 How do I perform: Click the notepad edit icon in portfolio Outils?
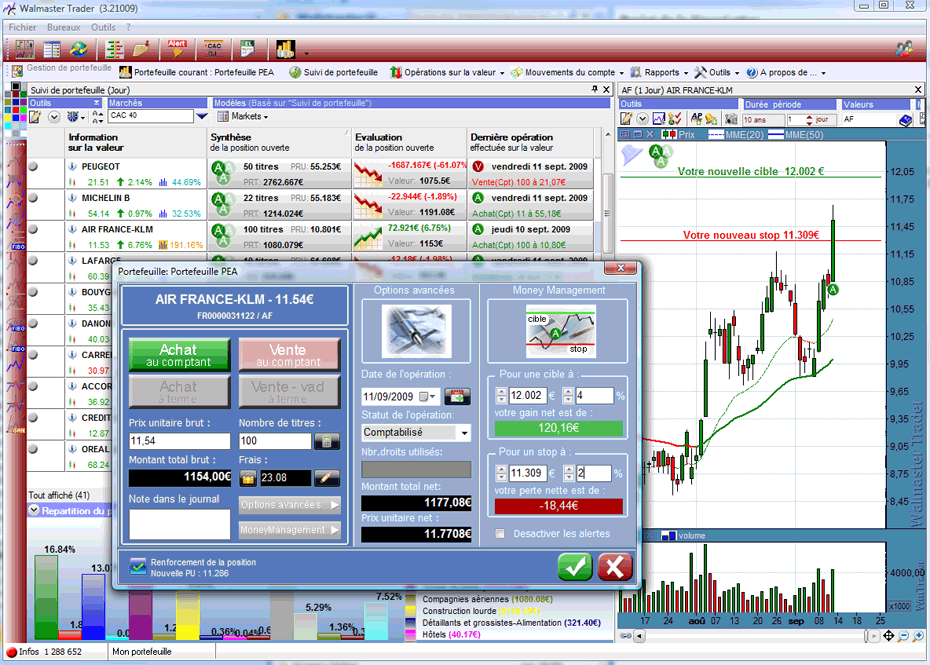pos(35,117)
